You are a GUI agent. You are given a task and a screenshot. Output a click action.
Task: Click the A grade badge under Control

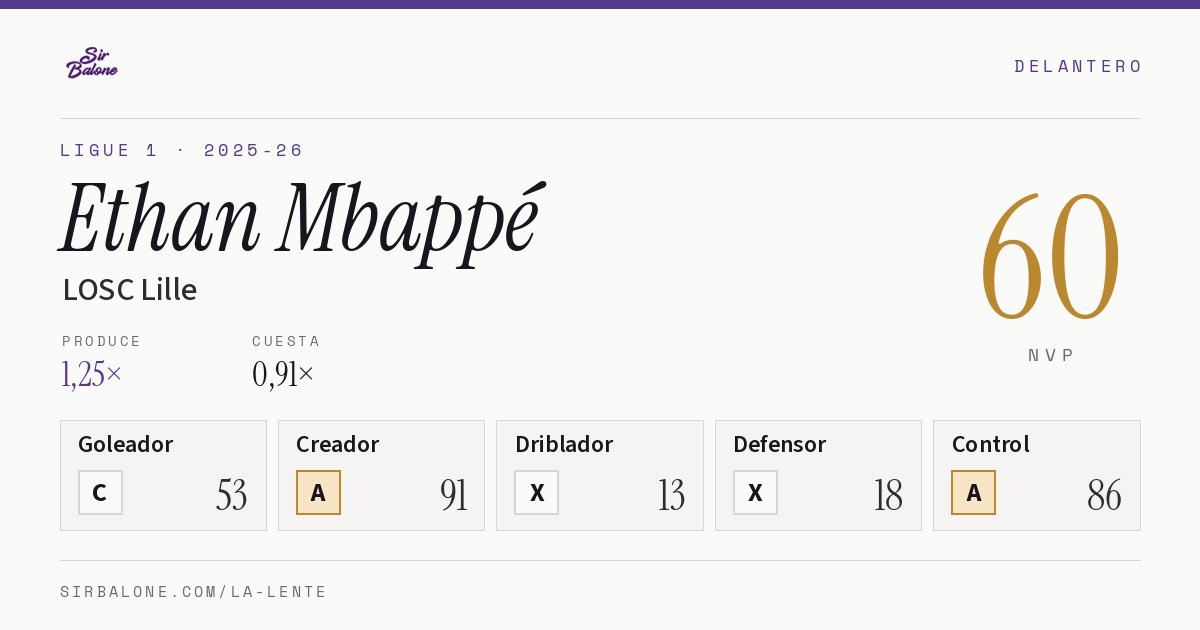[973, 492]
